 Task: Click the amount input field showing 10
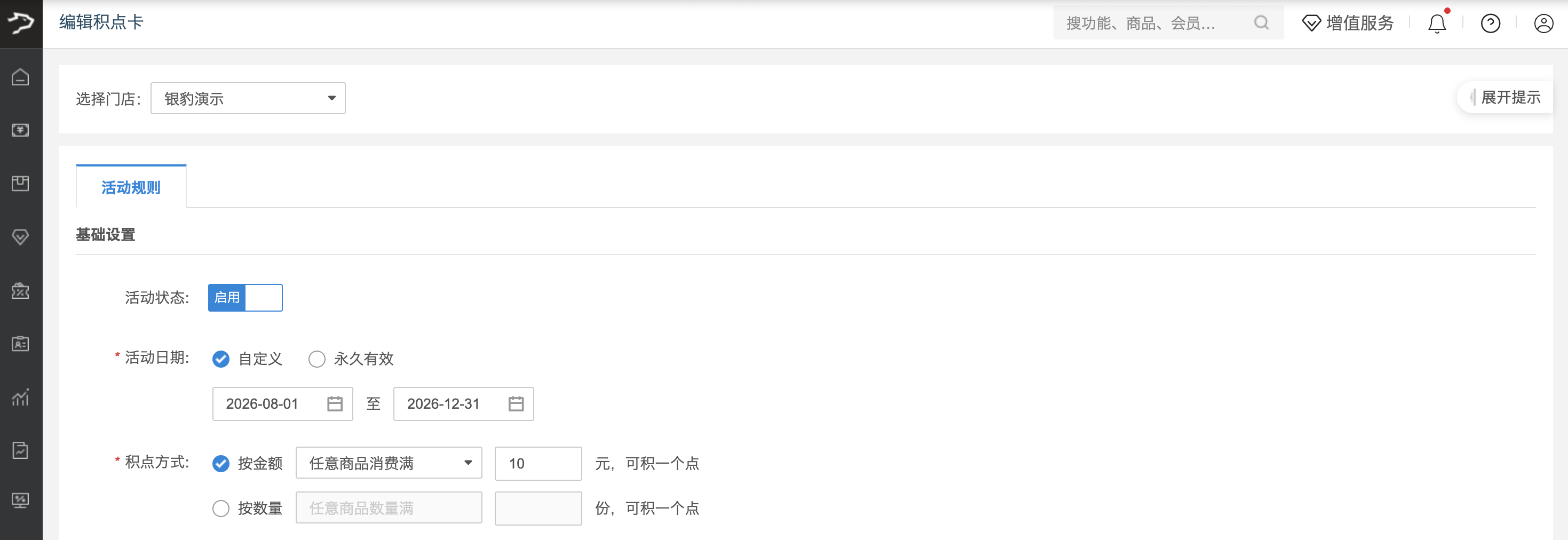(538, 463)
